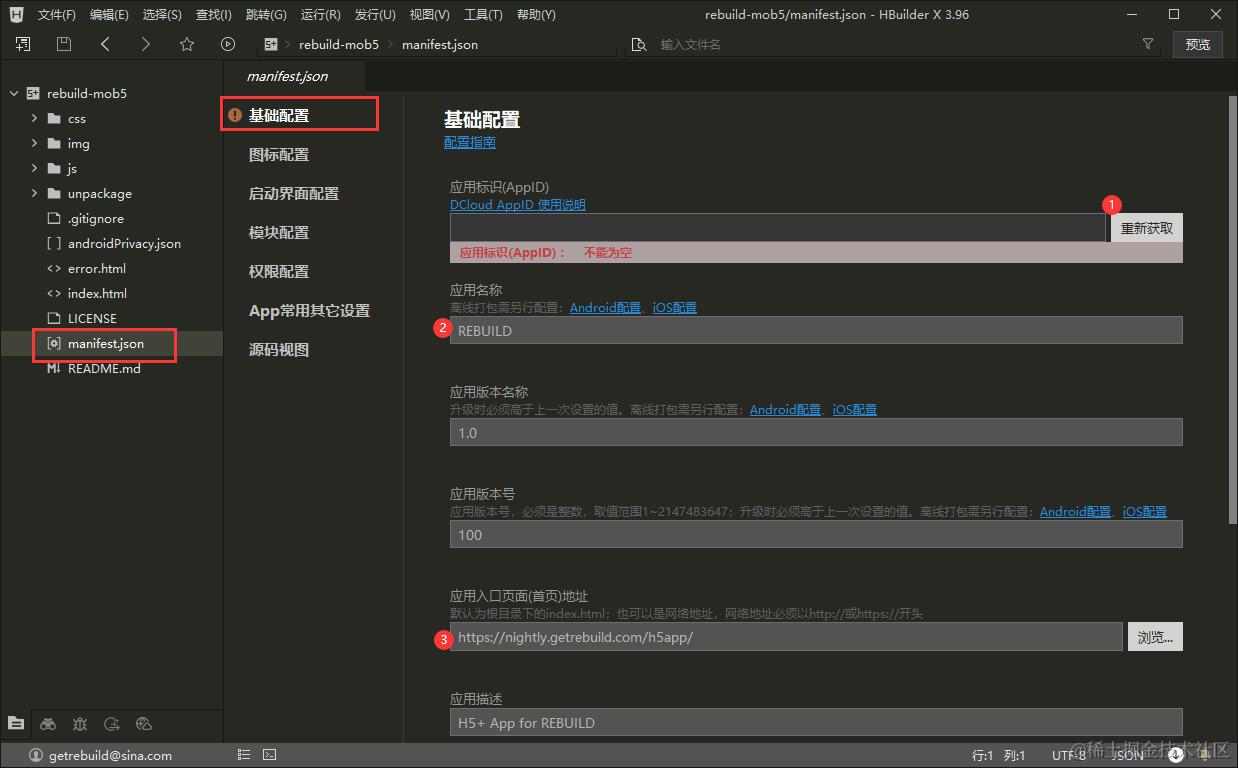Open the 文件(F) menu
1238x768 pixels.
click(57, 15)
